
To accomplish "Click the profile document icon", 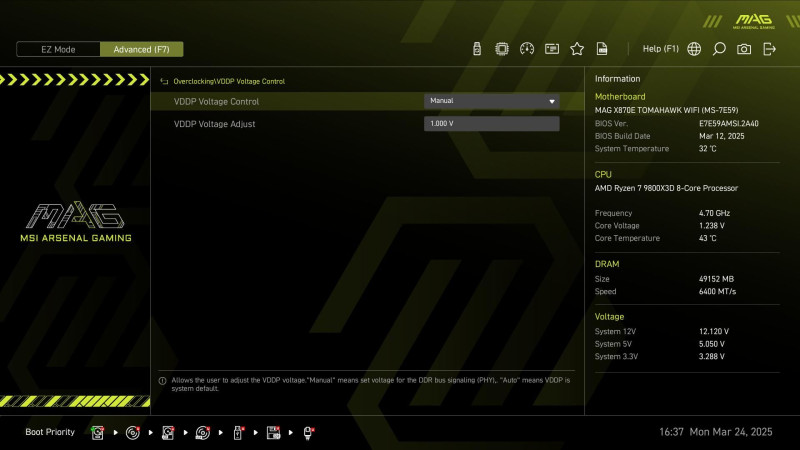I will pos(602,49).
